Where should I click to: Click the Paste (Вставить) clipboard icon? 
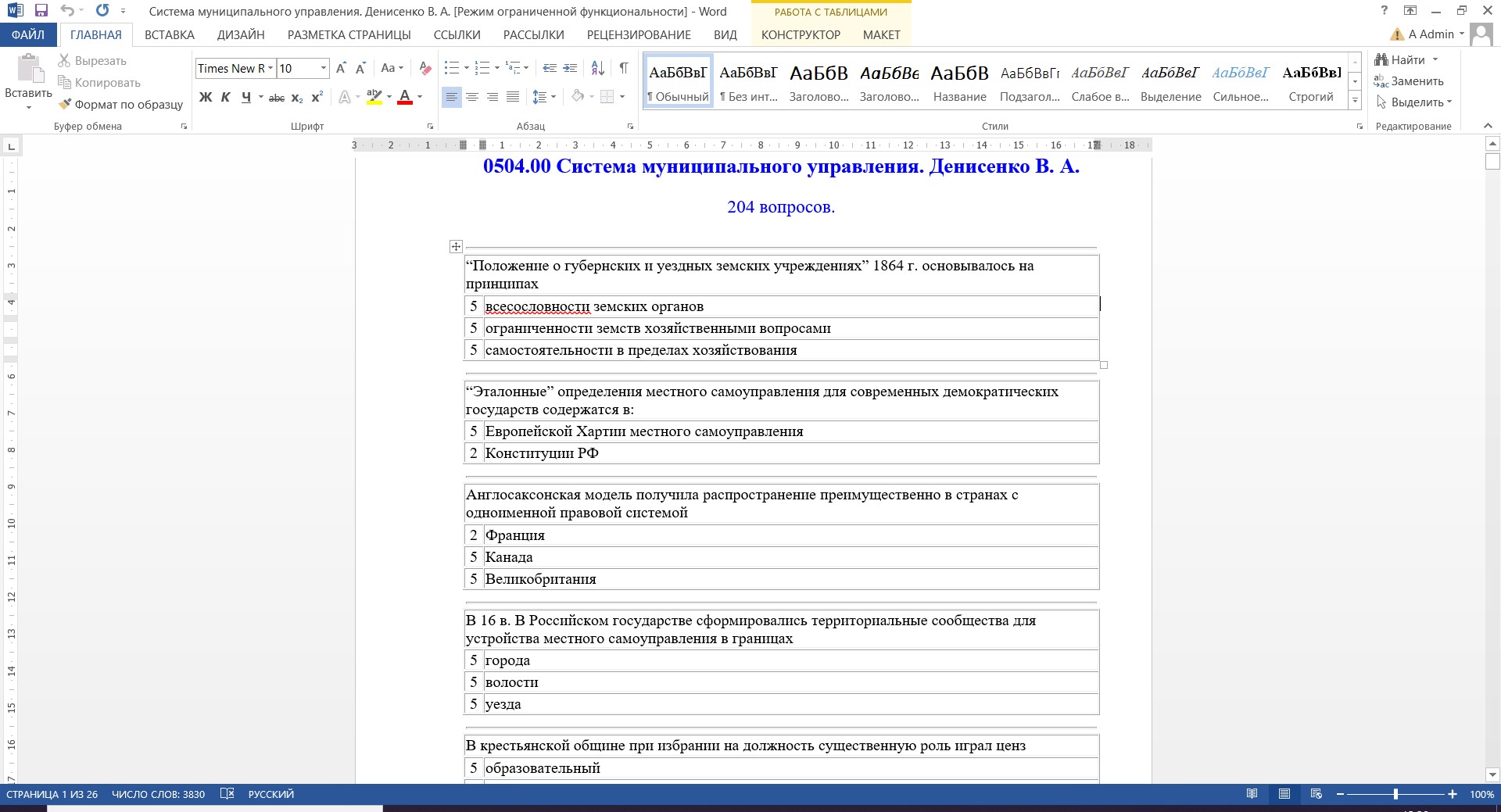pyautogui.click(x=29, y=69)
